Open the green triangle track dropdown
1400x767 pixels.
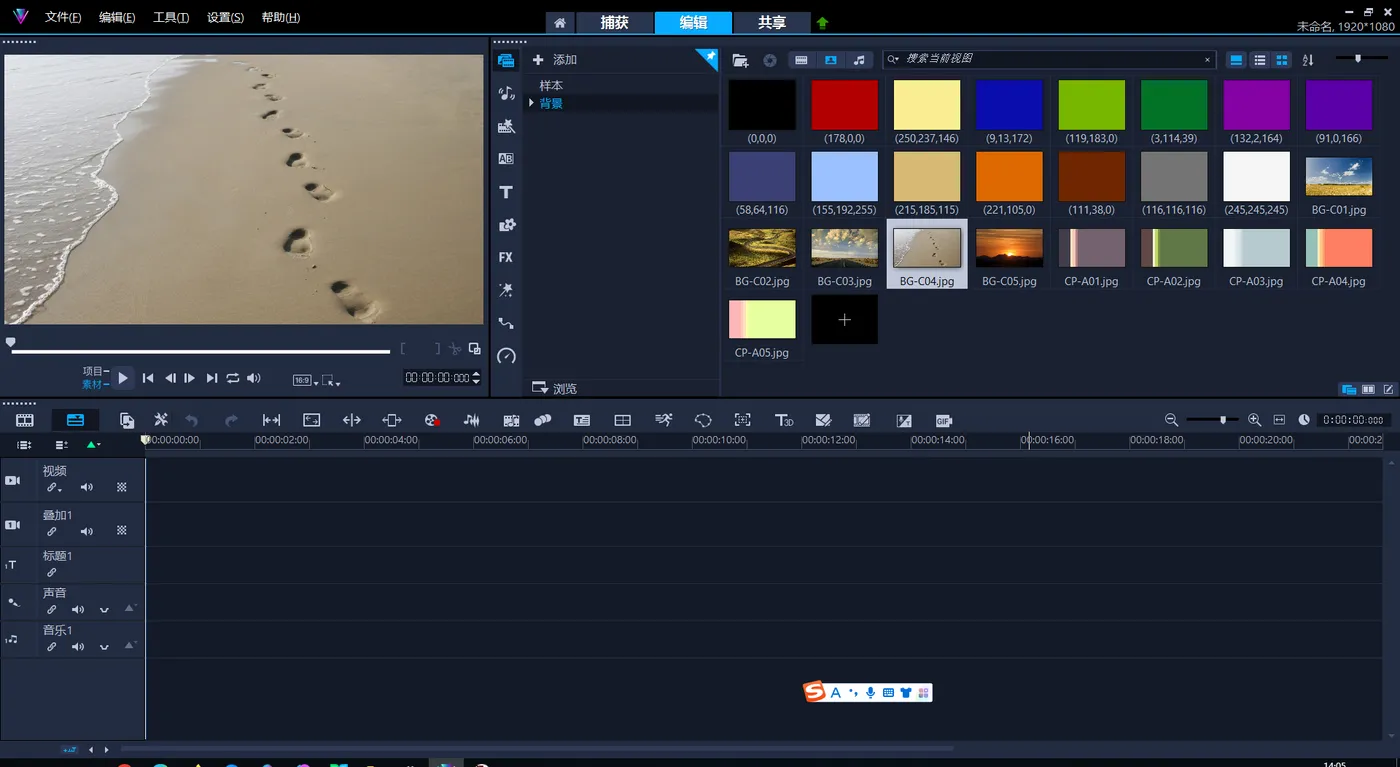[93, 444]
